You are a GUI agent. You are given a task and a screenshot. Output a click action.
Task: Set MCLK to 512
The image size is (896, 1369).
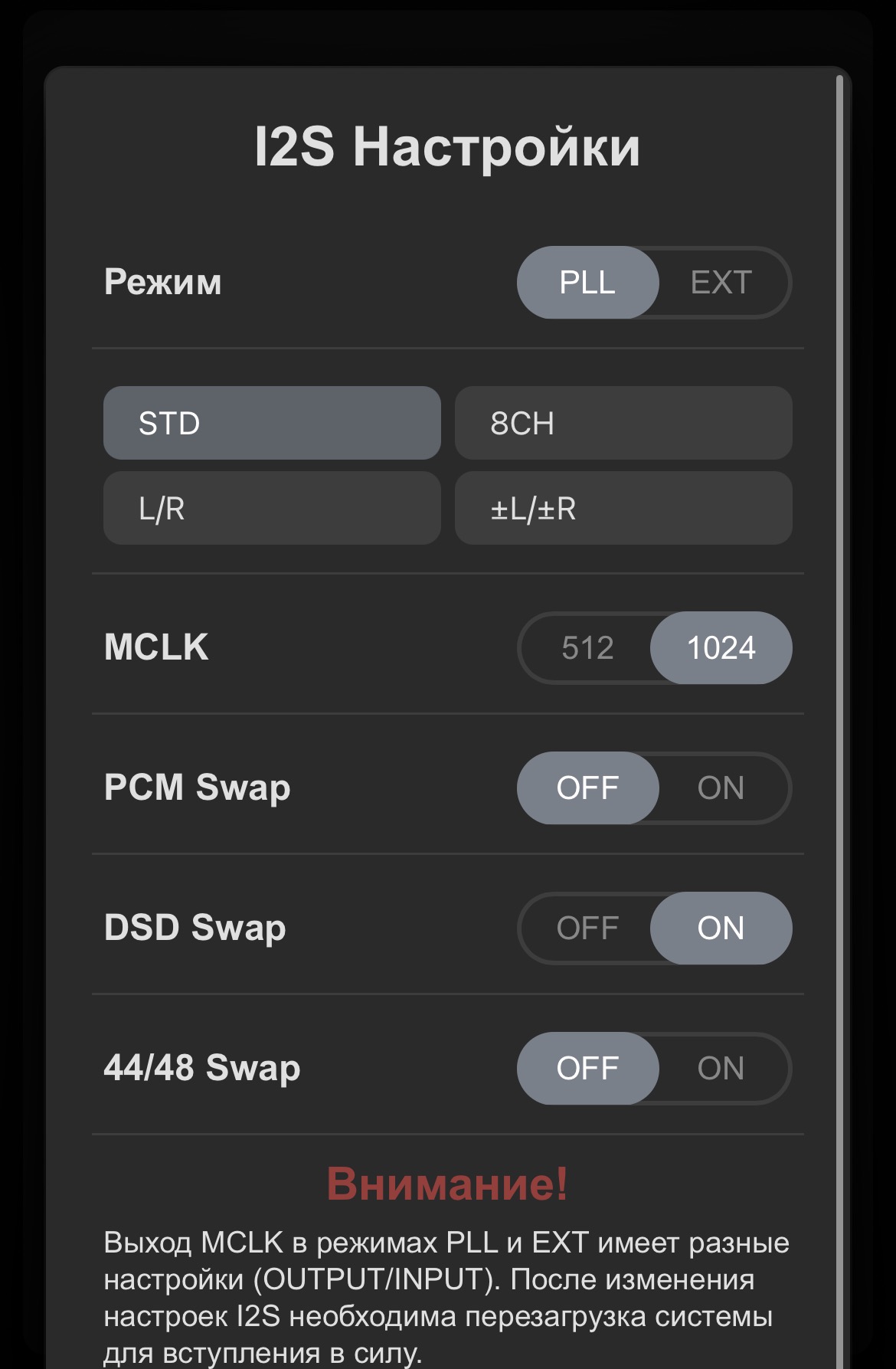point(587,648)
